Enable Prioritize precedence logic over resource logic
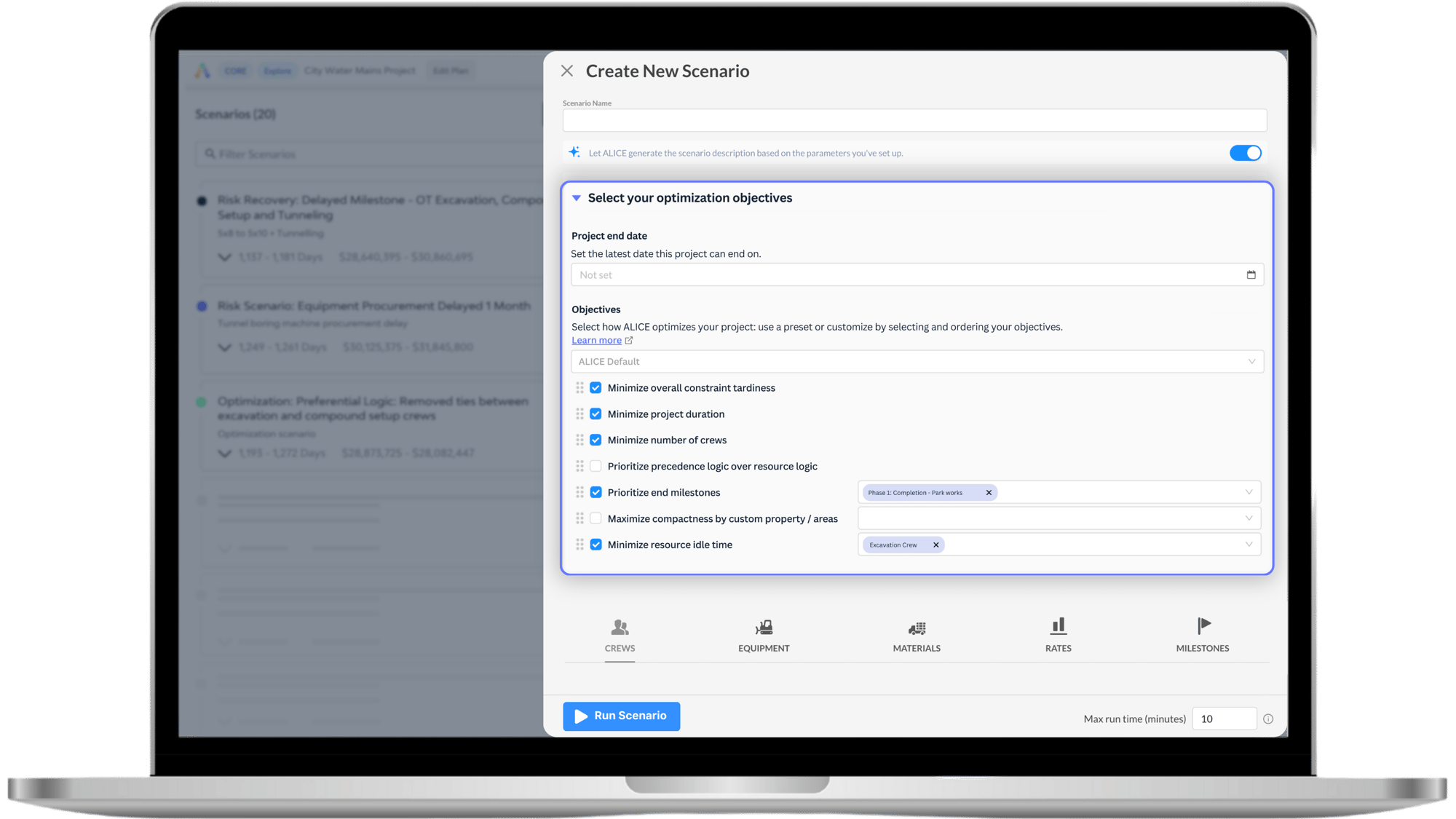 (596, 466)
